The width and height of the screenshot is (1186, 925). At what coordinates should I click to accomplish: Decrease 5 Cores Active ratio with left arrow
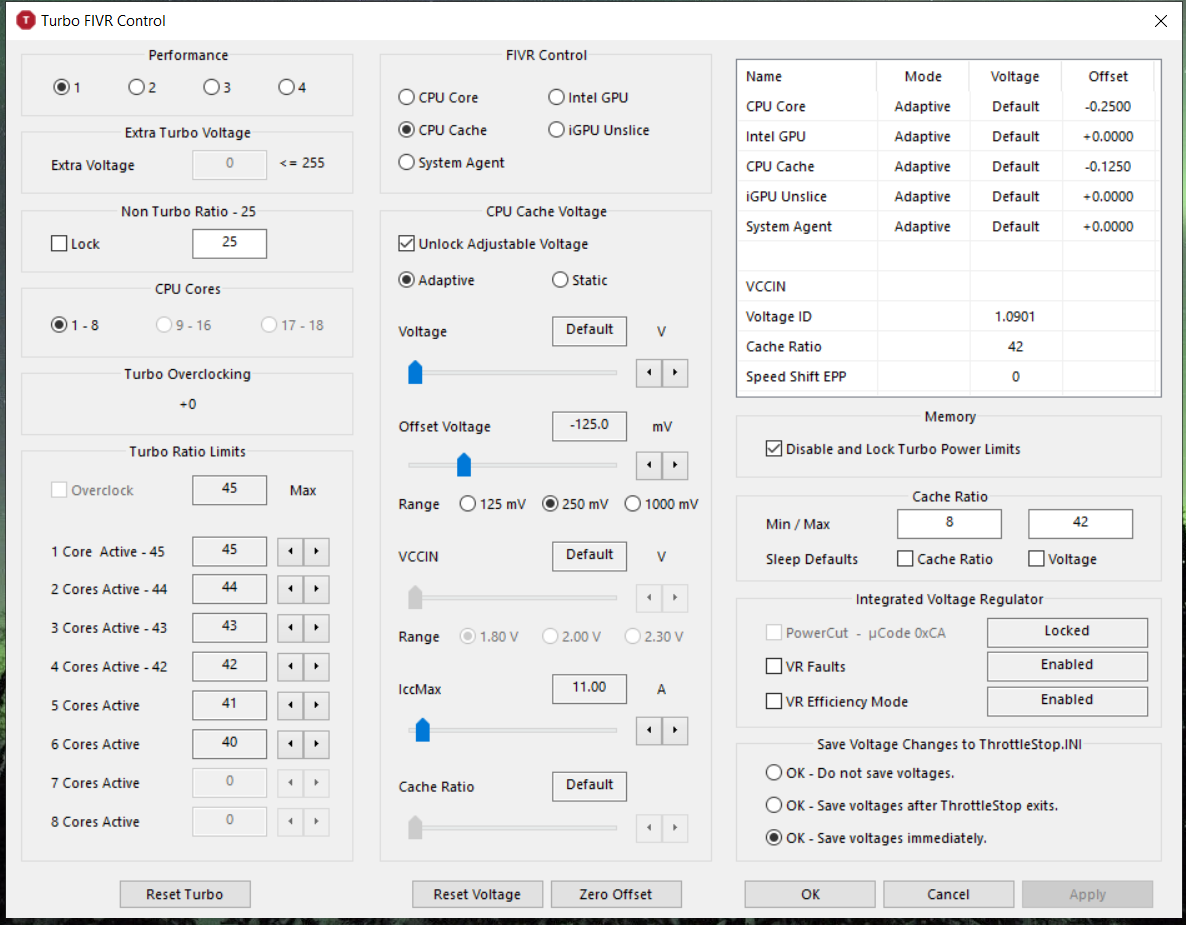coord(290,705)
